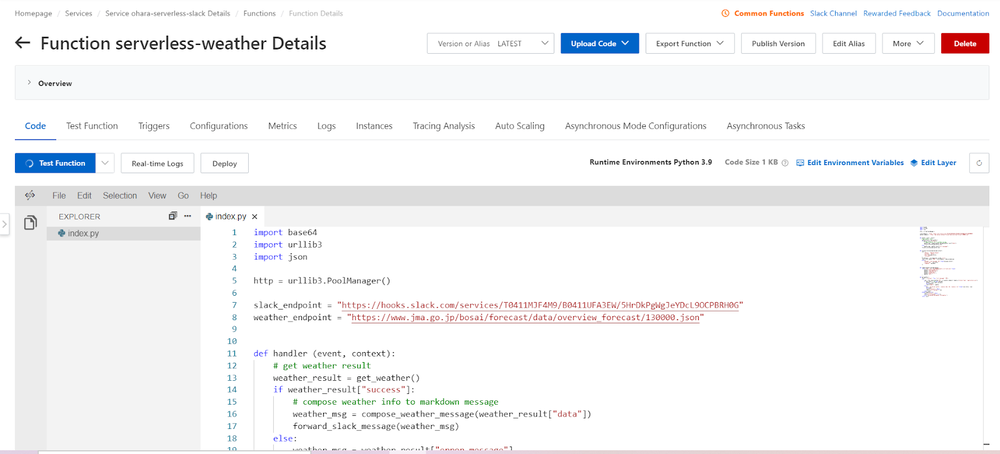The height and width of the screenshot is (454, 1000).
Task: Open the Explorer files icon in the activity bar
Action: click(30, 221)
